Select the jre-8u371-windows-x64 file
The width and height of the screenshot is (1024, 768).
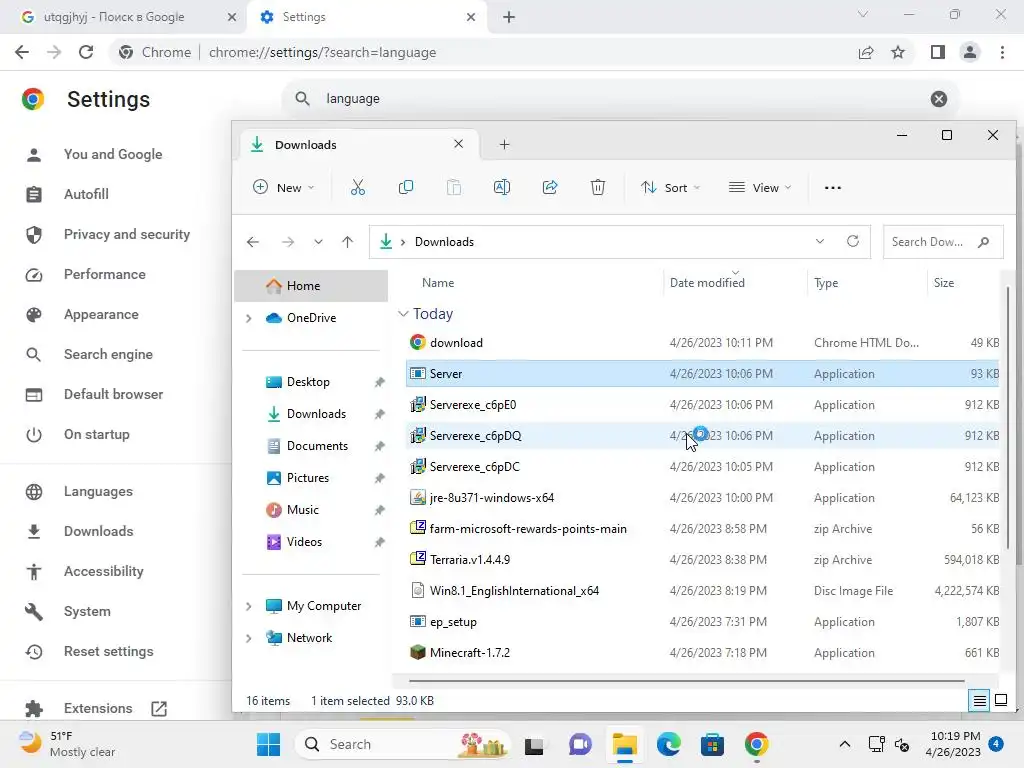[702, 498]
